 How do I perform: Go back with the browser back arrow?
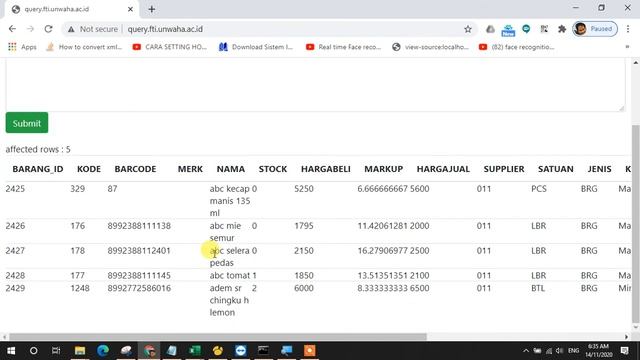click(x=12, y=29)
